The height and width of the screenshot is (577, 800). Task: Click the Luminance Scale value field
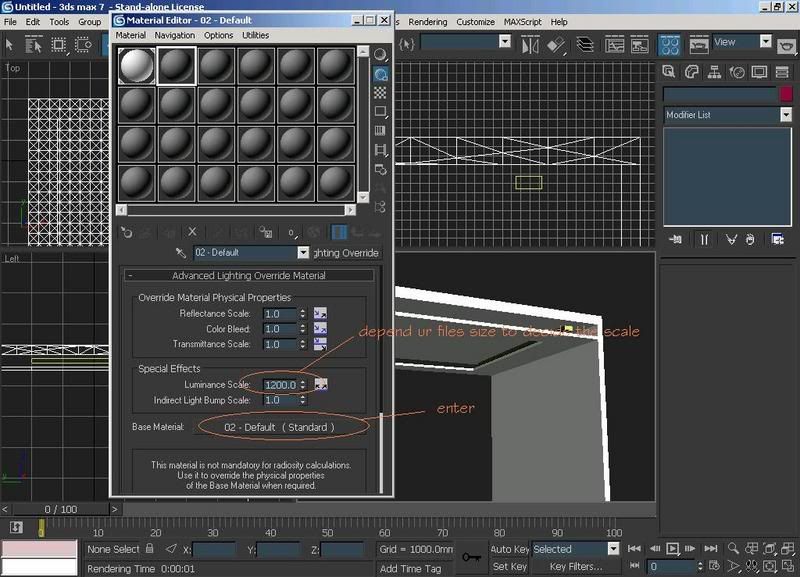(x=280, y=385)
